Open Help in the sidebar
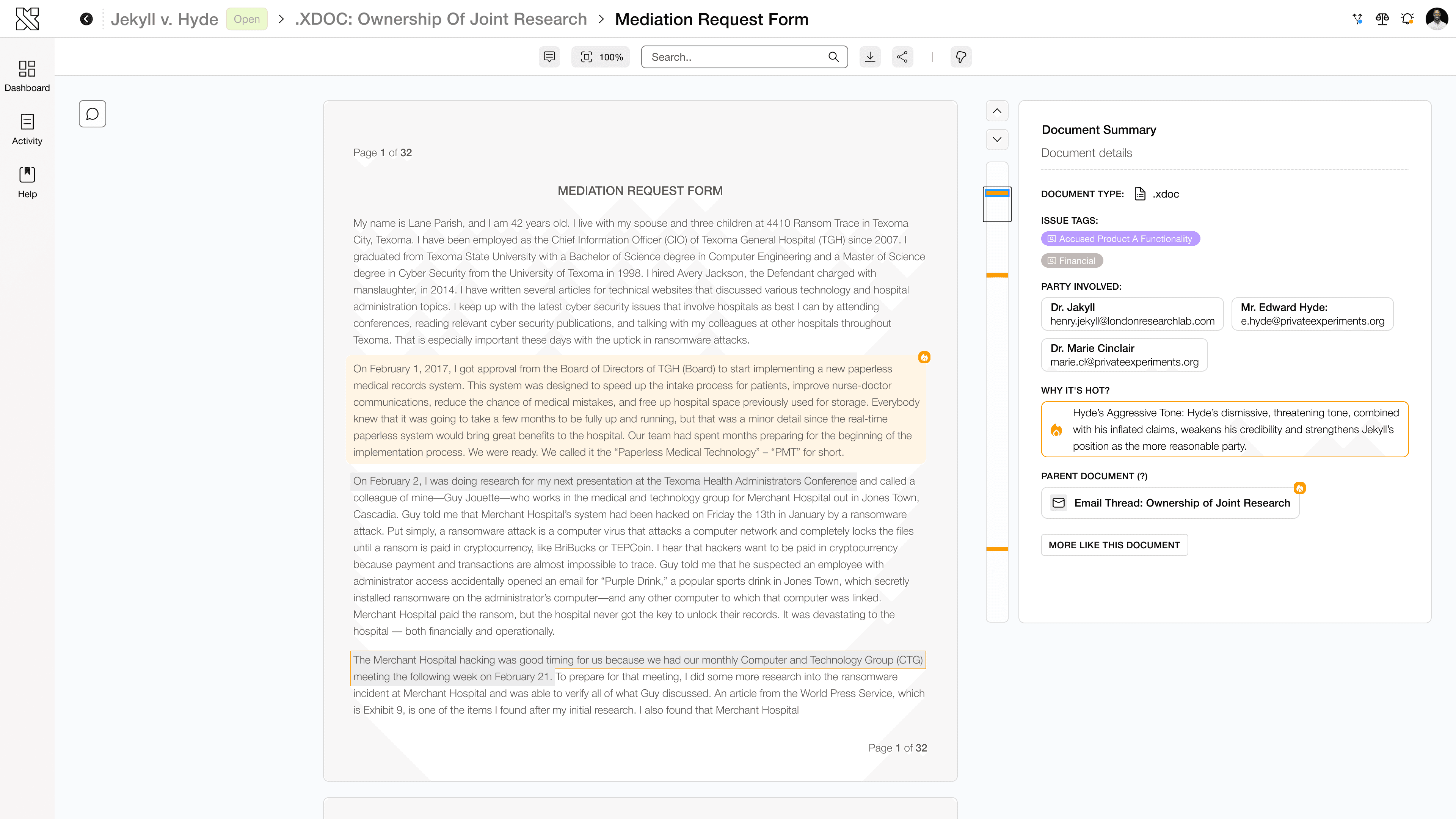Screen dimensions: 1456x819 click(x=27, y=182)
